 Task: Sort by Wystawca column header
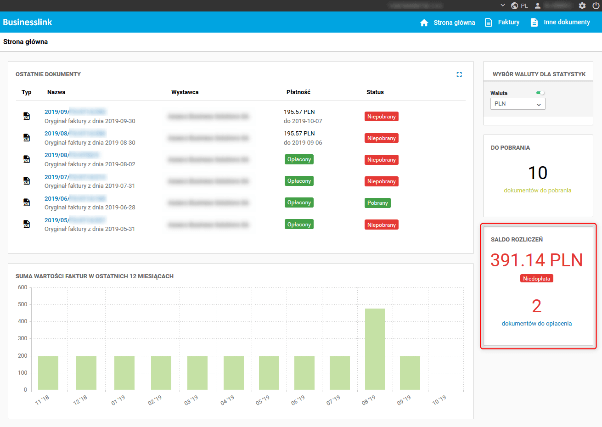pos(185,92)
